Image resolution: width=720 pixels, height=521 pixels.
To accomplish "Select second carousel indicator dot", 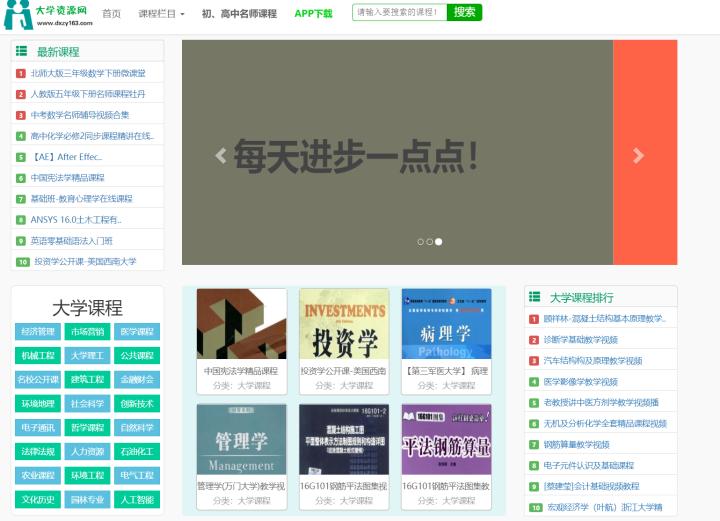I will (x=429, y=242).
